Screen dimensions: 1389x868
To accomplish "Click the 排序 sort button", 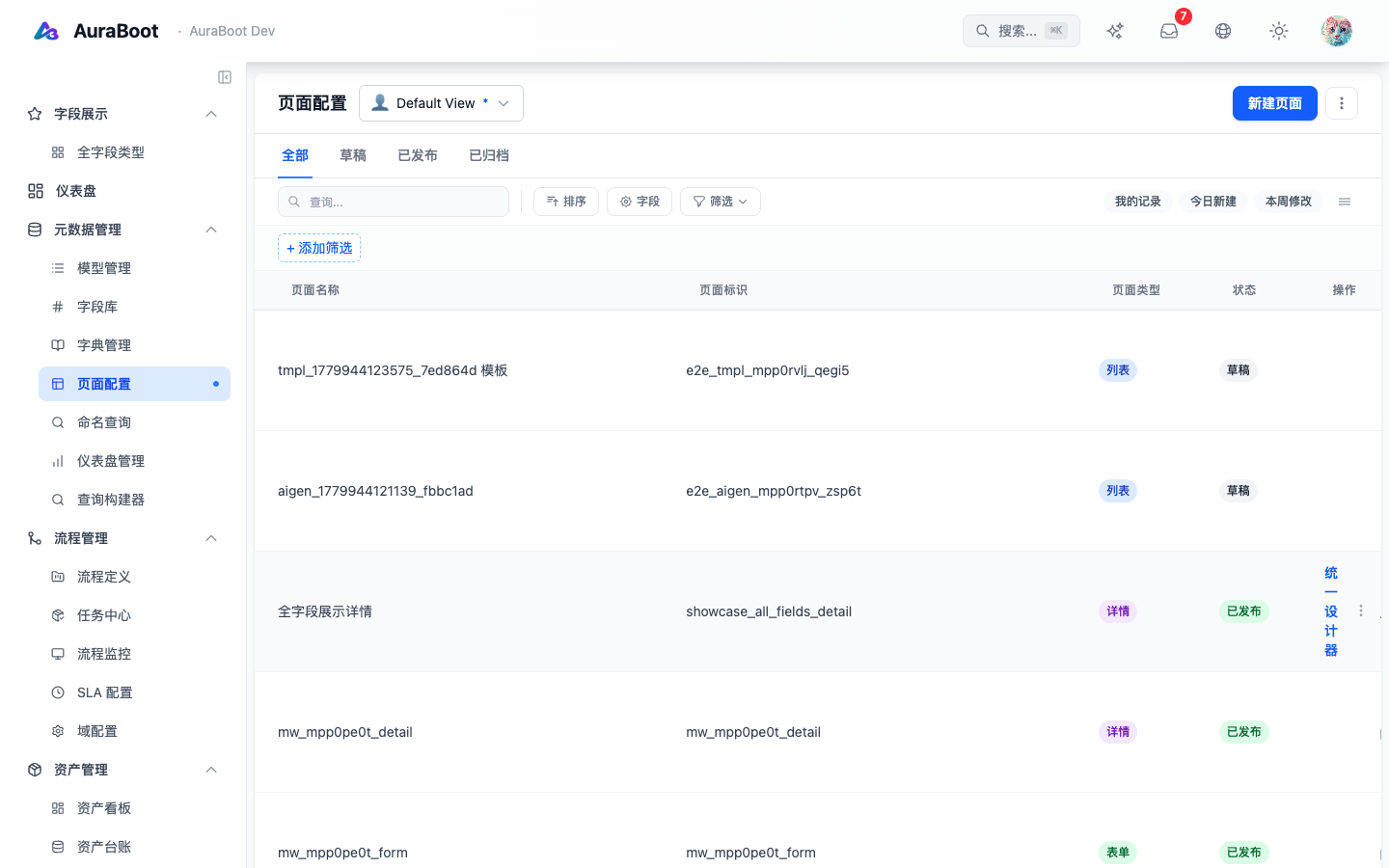I will coord(566,202).
